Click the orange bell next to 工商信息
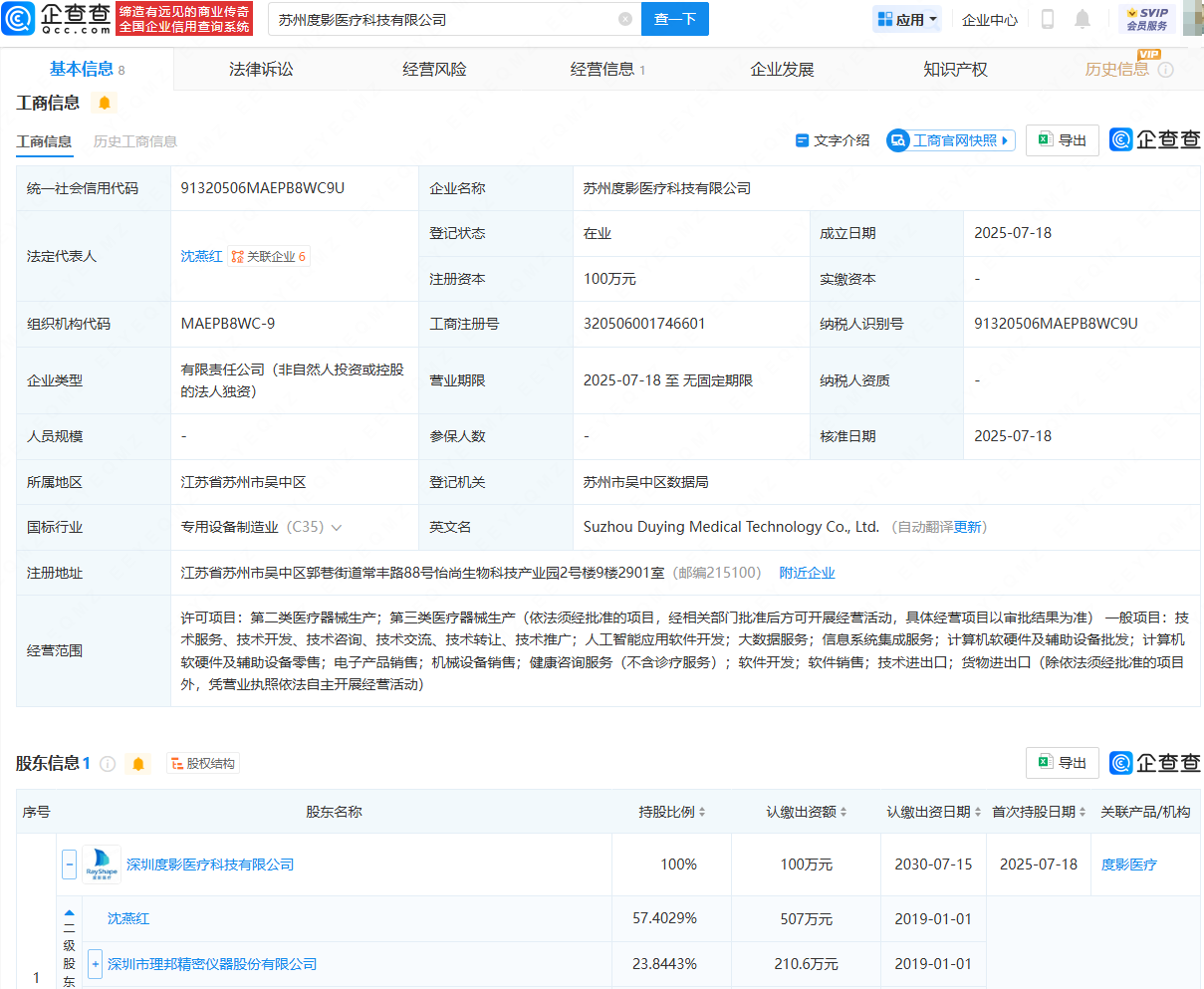The height and width of the screenshot is (989, 1204). tap(105, 103)
